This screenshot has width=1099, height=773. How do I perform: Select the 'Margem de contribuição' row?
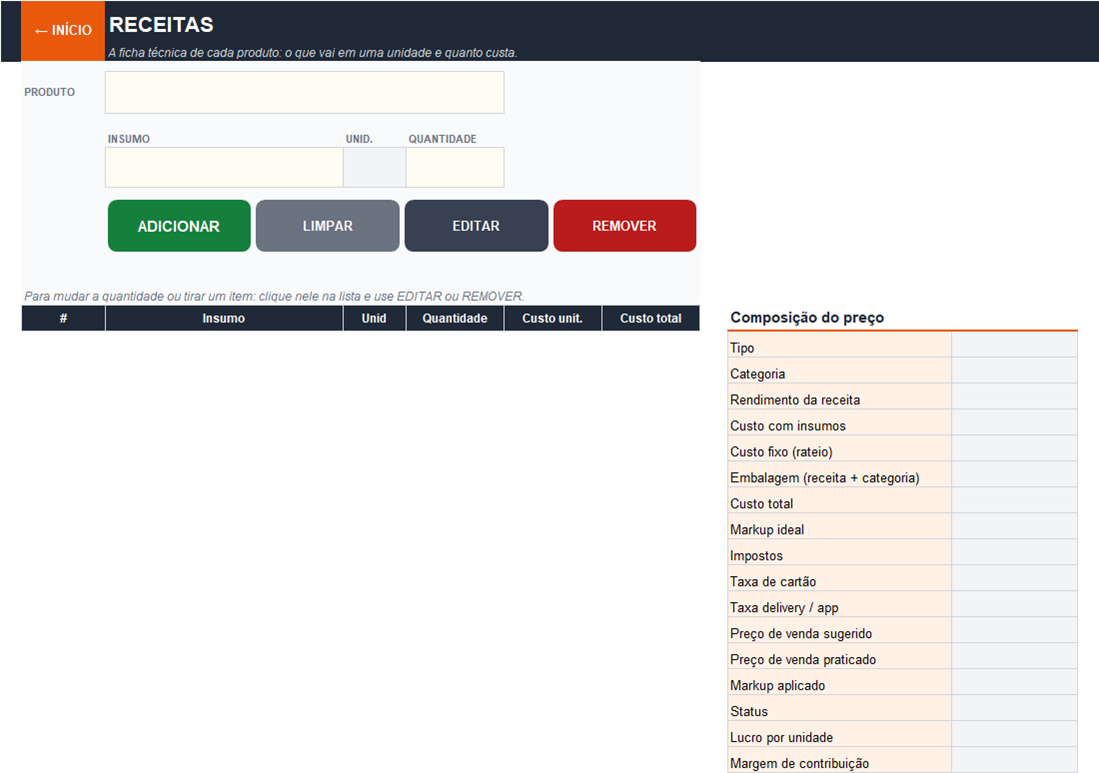click(902, 762)
